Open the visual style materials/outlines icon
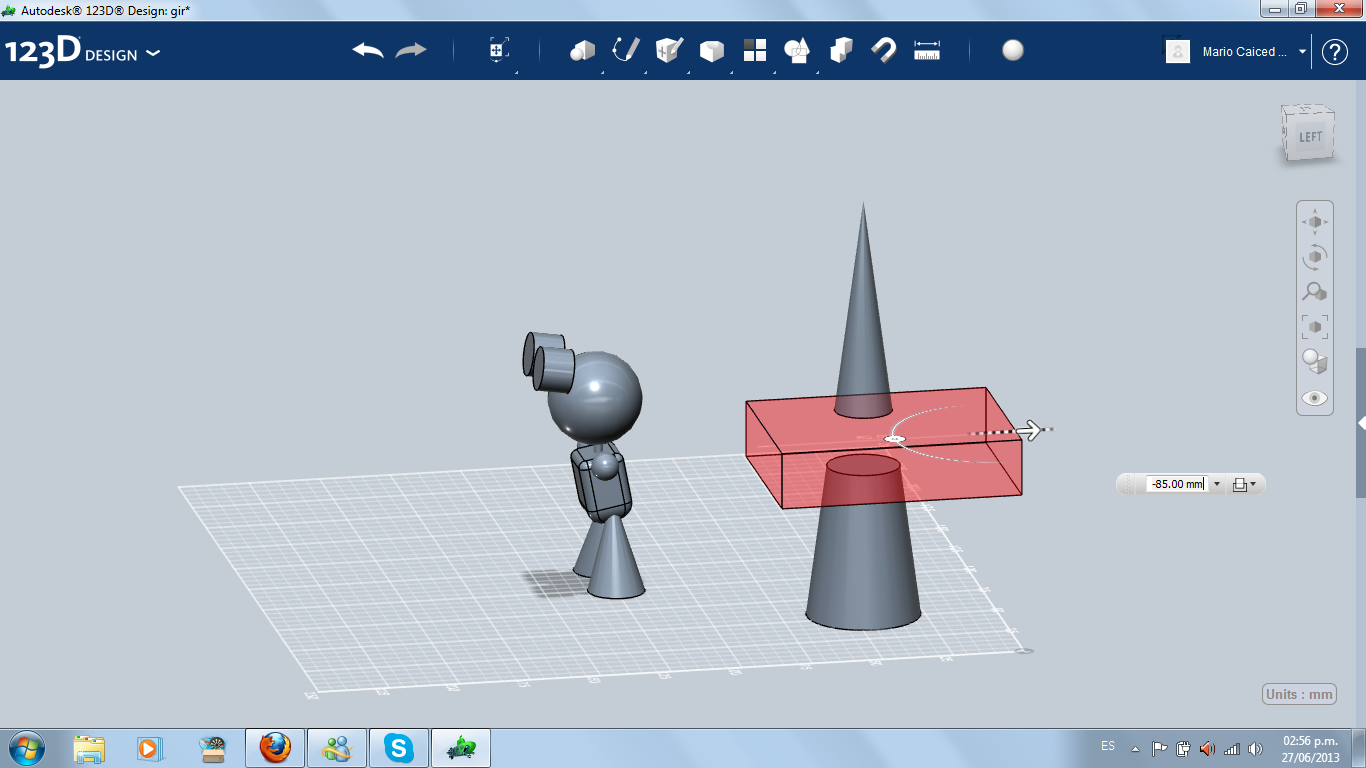 [x=1314, y=361]
